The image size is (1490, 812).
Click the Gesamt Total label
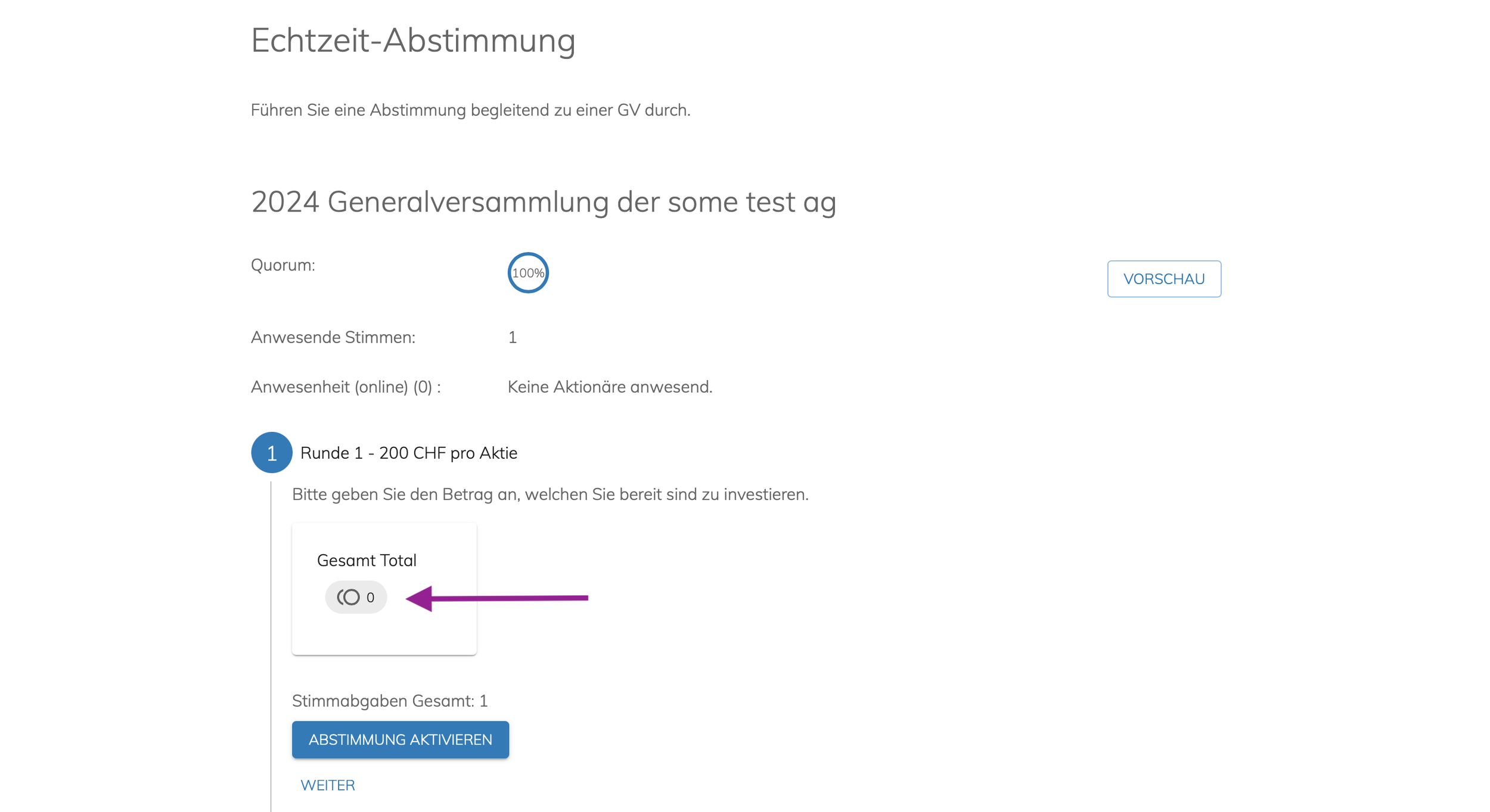[367, 560]
